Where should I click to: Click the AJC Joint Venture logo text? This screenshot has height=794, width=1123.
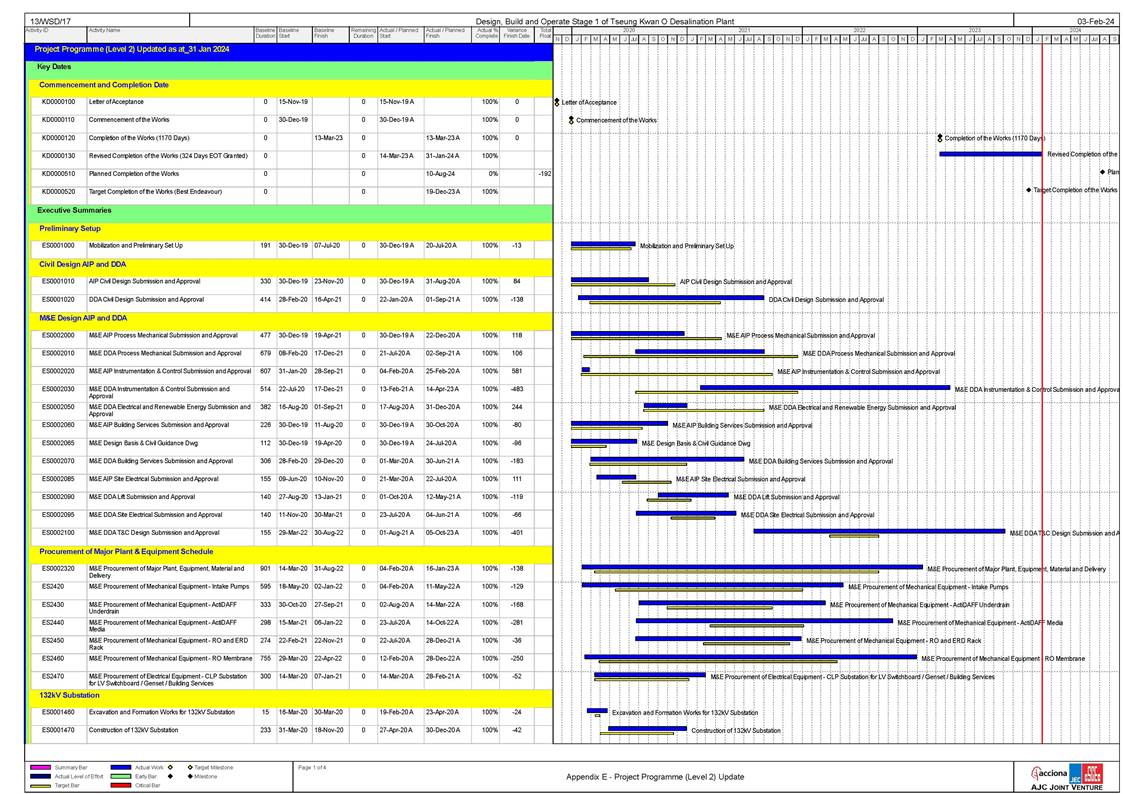(x=1074, y=787)
